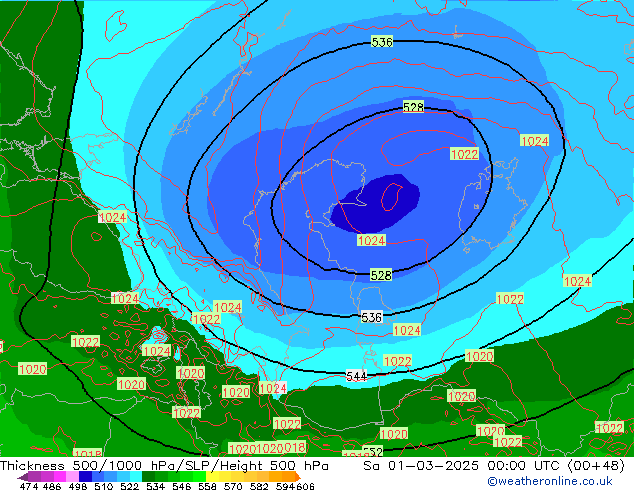Click the cyan legend color swatch
This screenshot has height=490, width=634.
[136, 476]
